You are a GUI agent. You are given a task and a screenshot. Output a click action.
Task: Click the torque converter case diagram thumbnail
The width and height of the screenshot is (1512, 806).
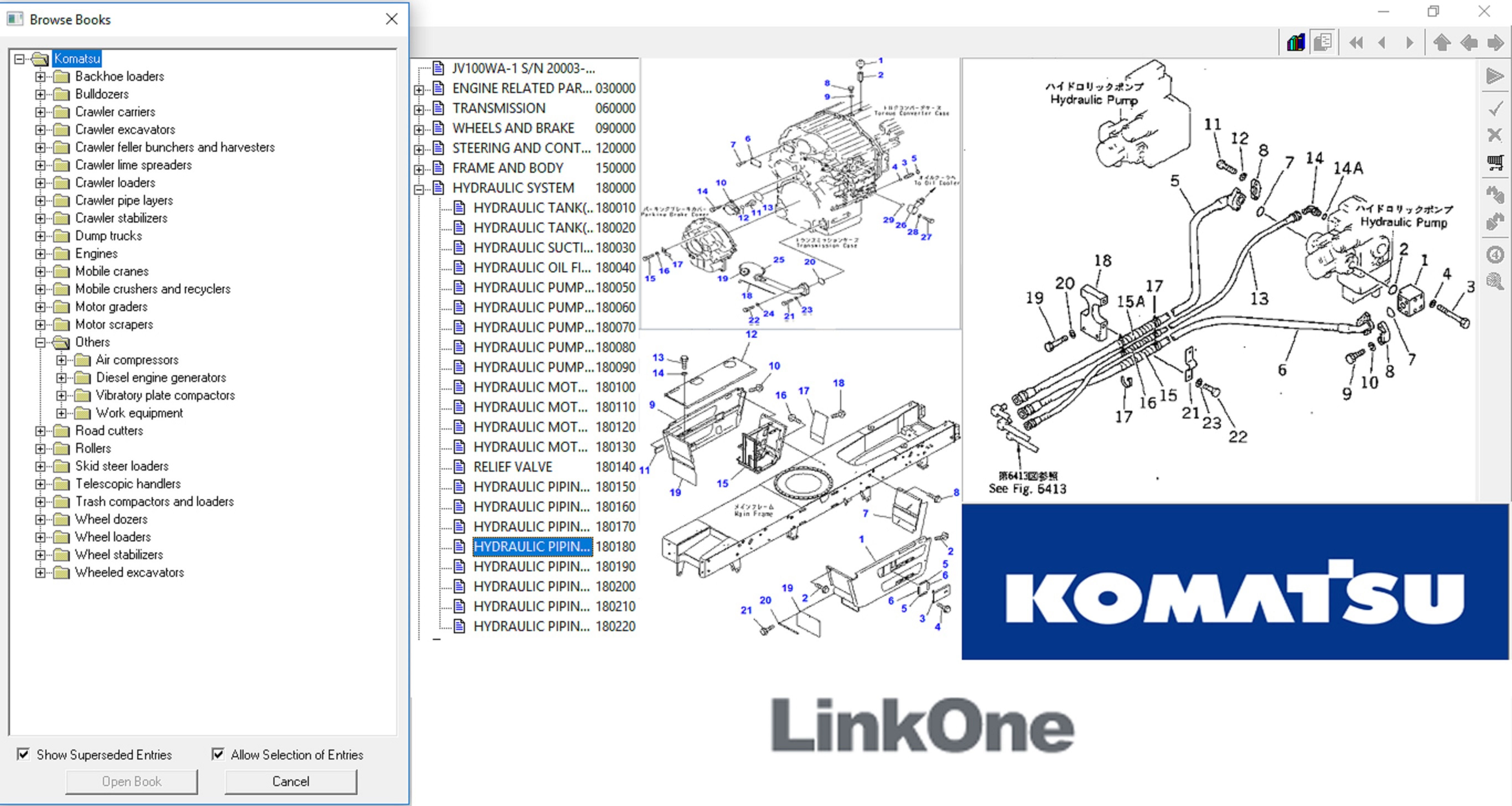click(801, 194)
